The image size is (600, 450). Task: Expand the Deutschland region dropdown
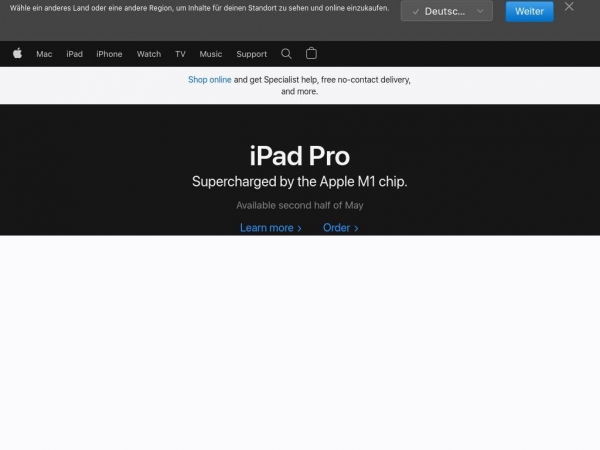(447, 11)
